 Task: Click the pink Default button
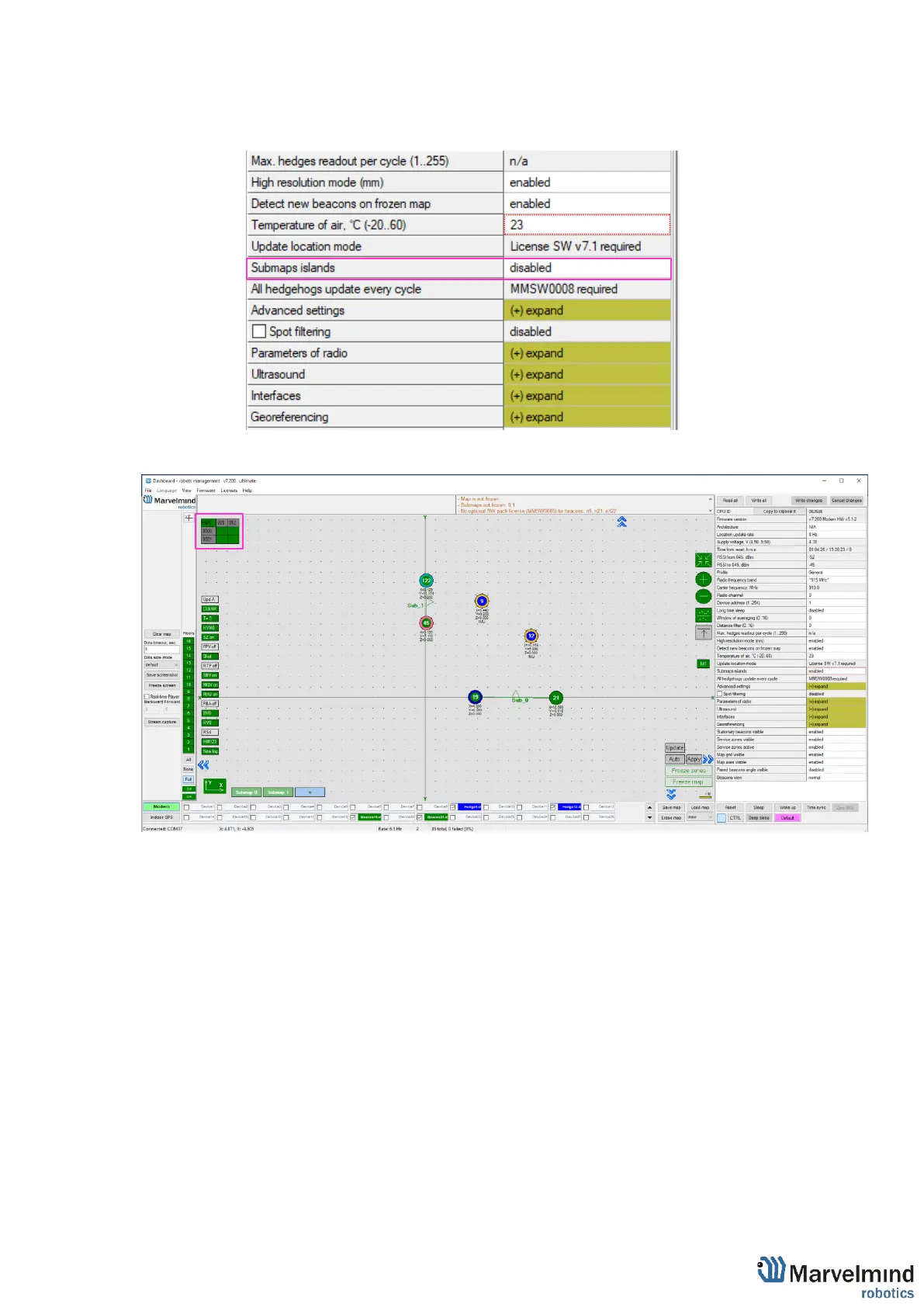click(x=787, y=818)
